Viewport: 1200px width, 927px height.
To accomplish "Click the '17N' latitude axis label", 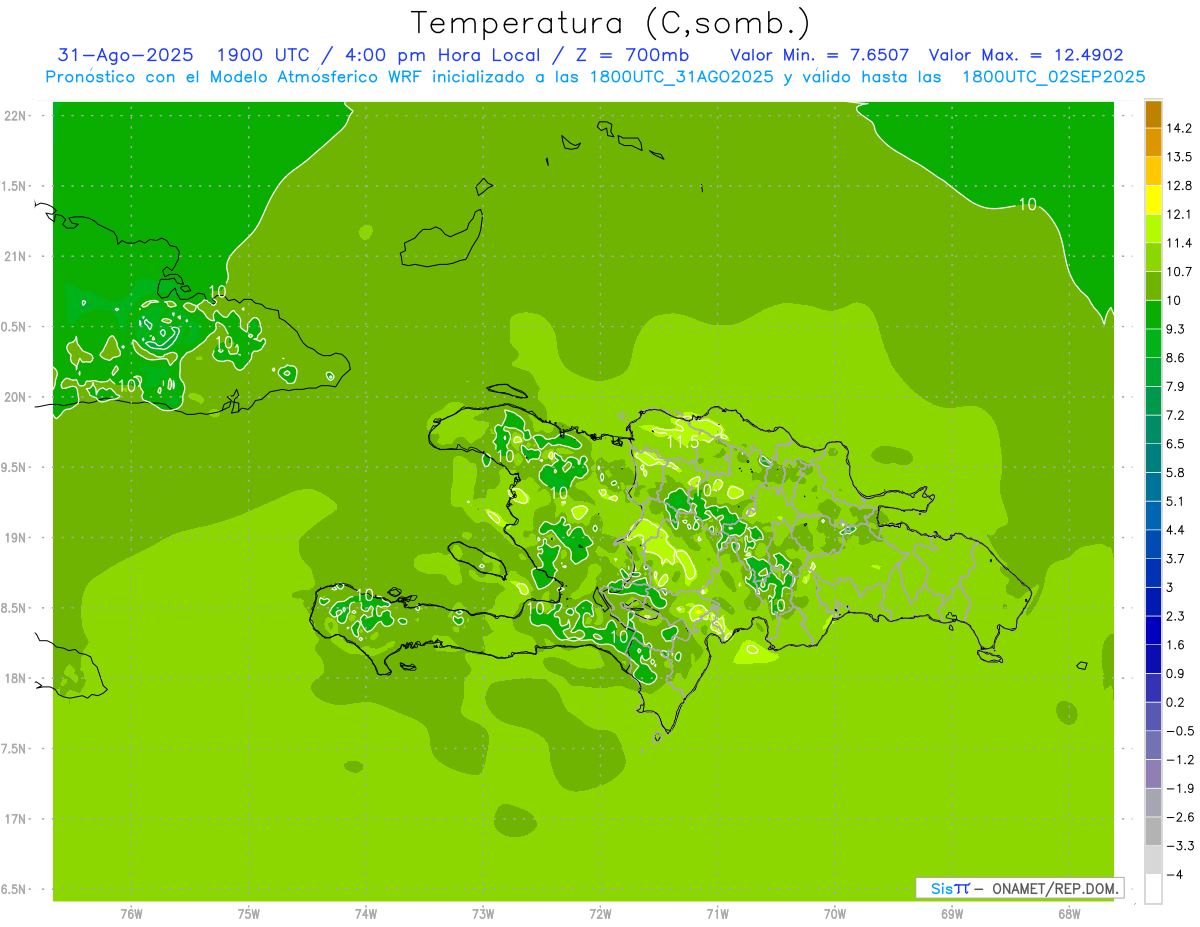I will 15,819.
